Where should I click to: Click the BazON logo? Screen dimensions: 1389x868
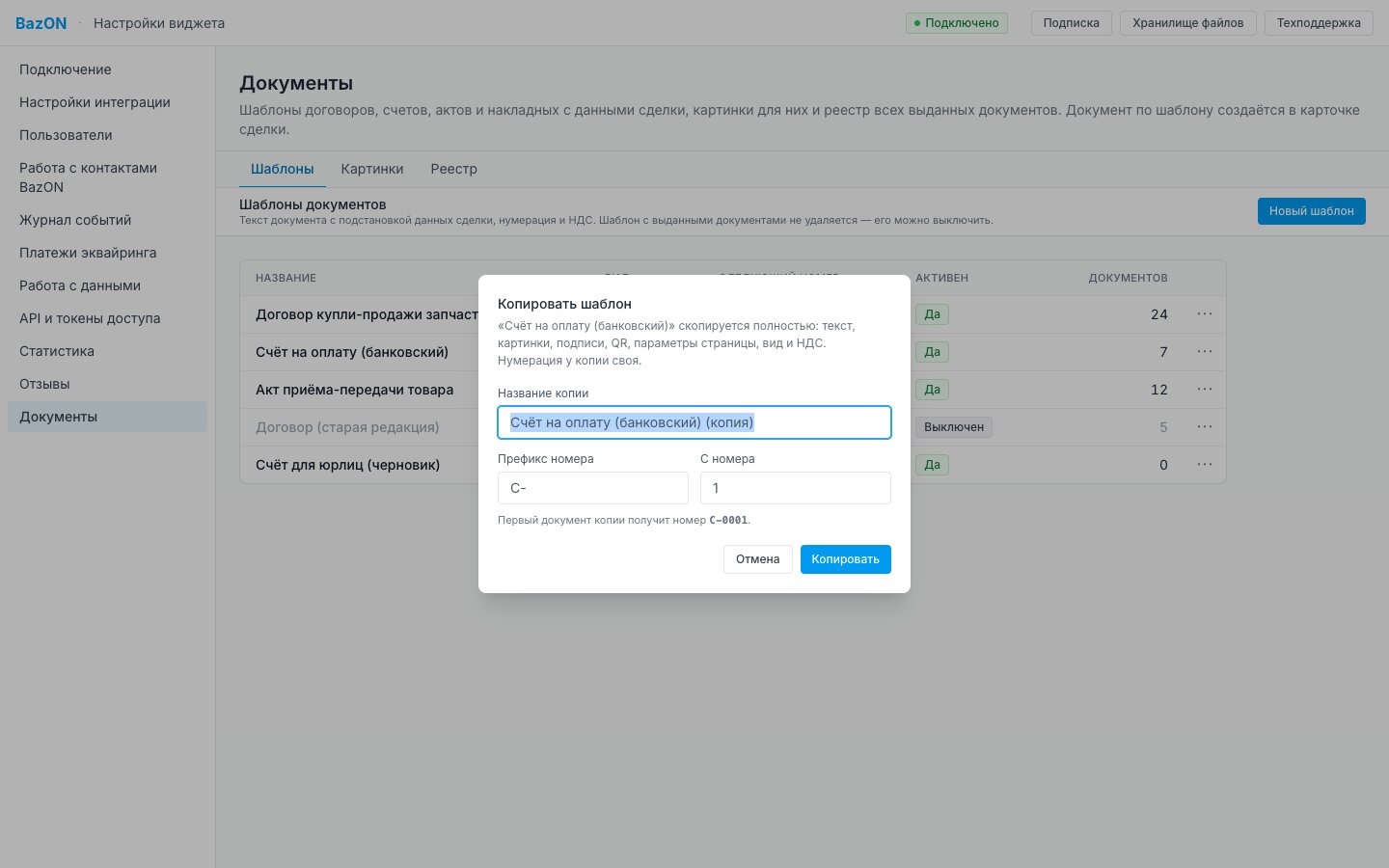coord(41,23)
